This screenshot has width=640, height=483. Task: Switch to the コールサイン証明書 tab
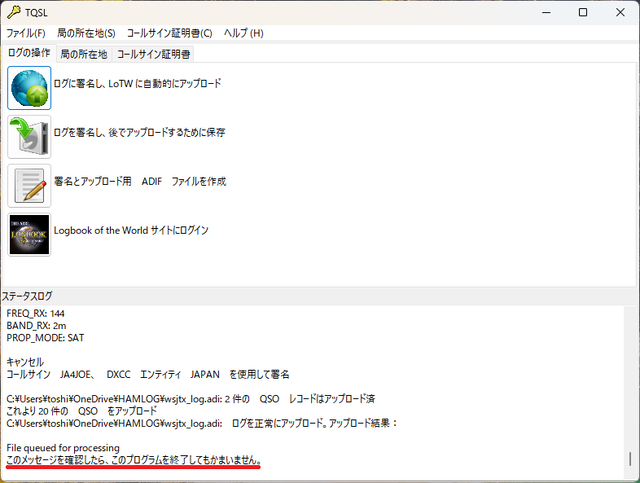tap(153, 54)
